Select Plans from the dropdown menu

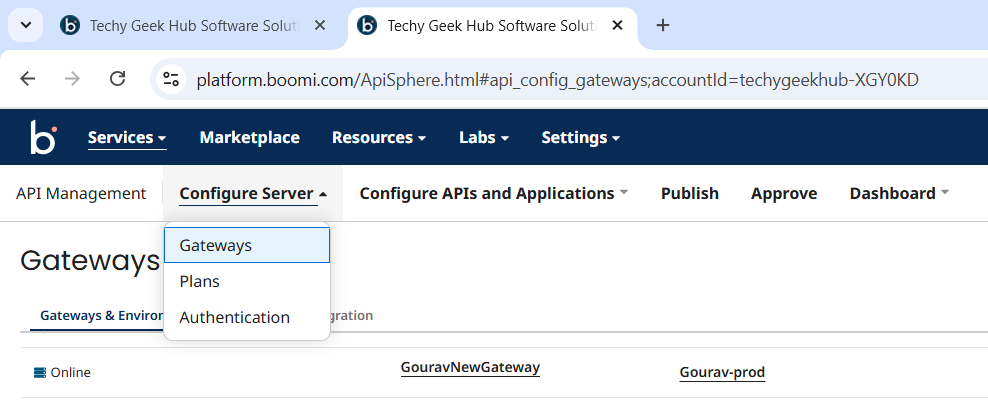pyautogui.click(x=199, y=281)
